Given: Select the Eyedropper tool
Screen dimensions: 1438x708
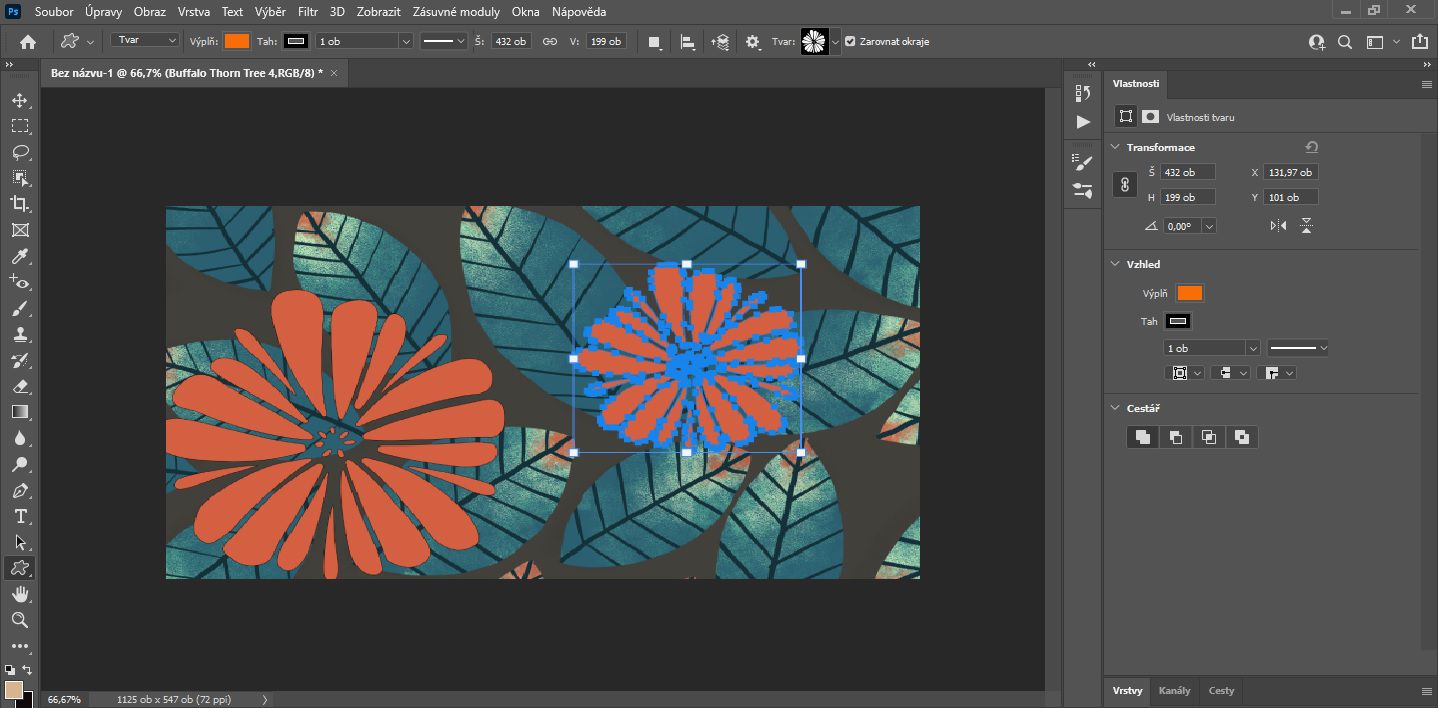Looking at the screenshot, I should 19,256.
